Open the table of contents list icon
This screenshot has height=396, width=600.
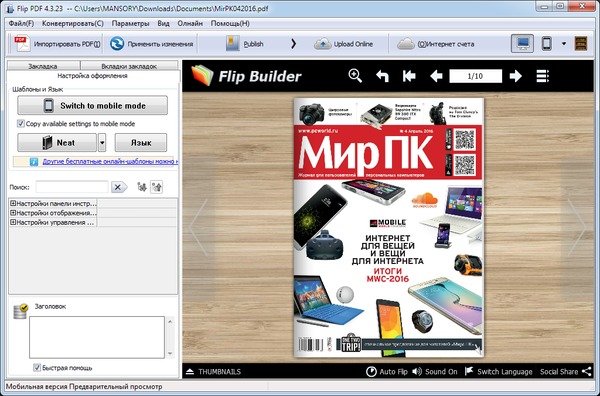coord(542,76)
